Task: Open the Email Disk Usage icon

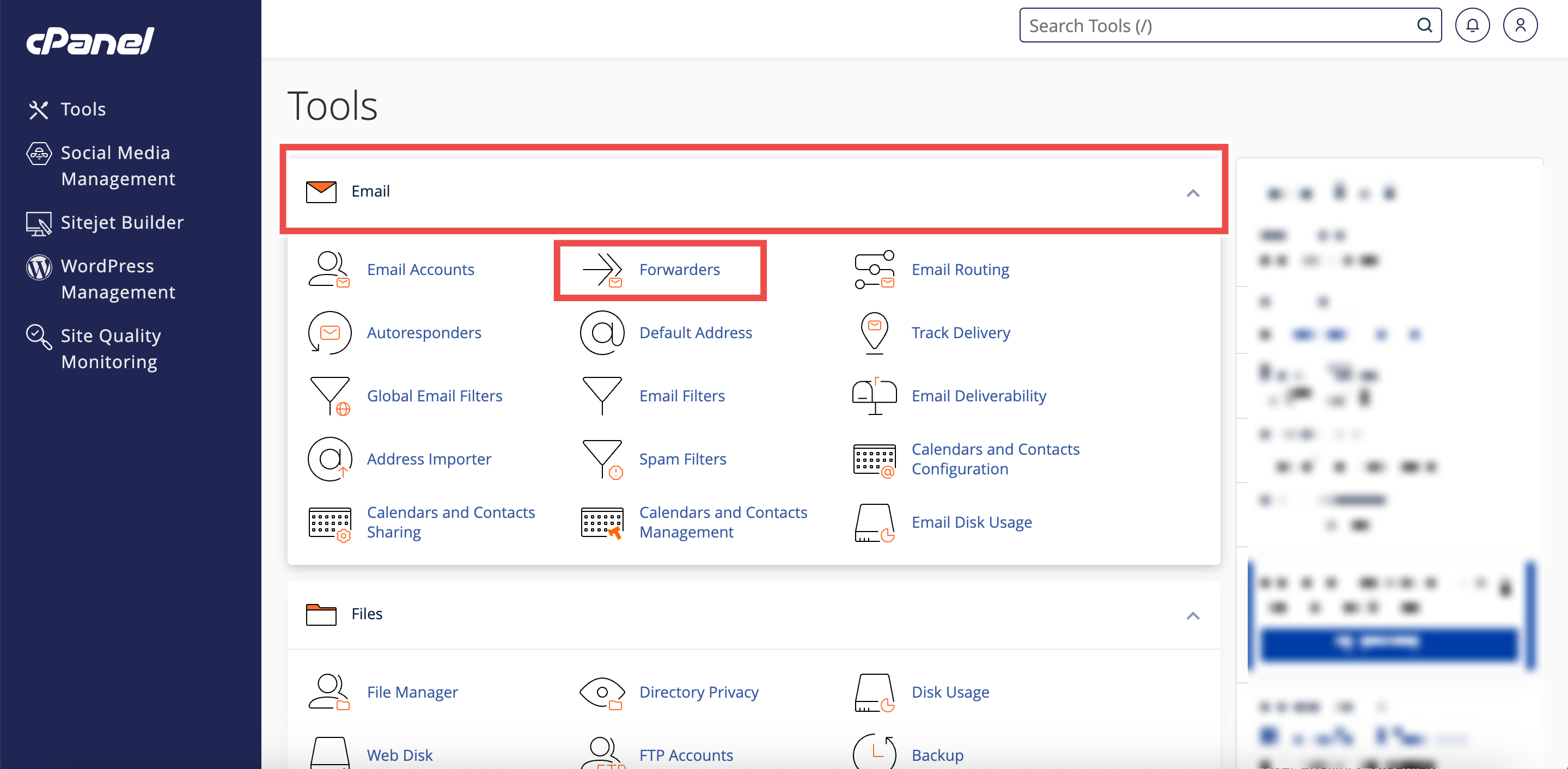Action: point(874,522)
